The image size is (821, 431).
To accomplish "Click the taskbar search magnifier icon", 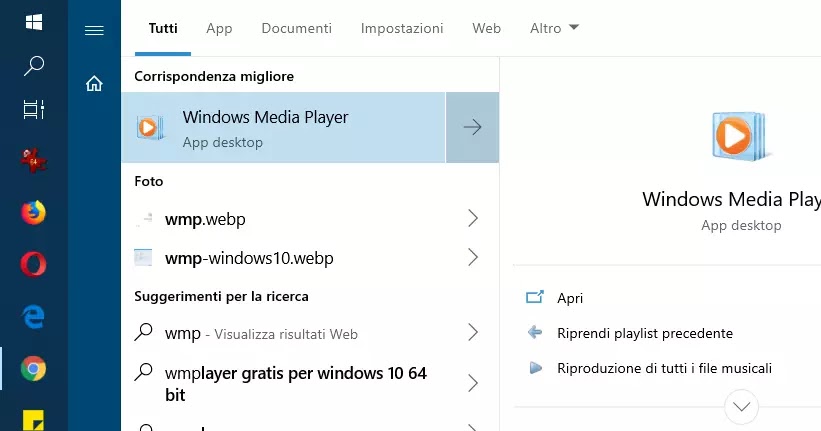I will point(34,66).
